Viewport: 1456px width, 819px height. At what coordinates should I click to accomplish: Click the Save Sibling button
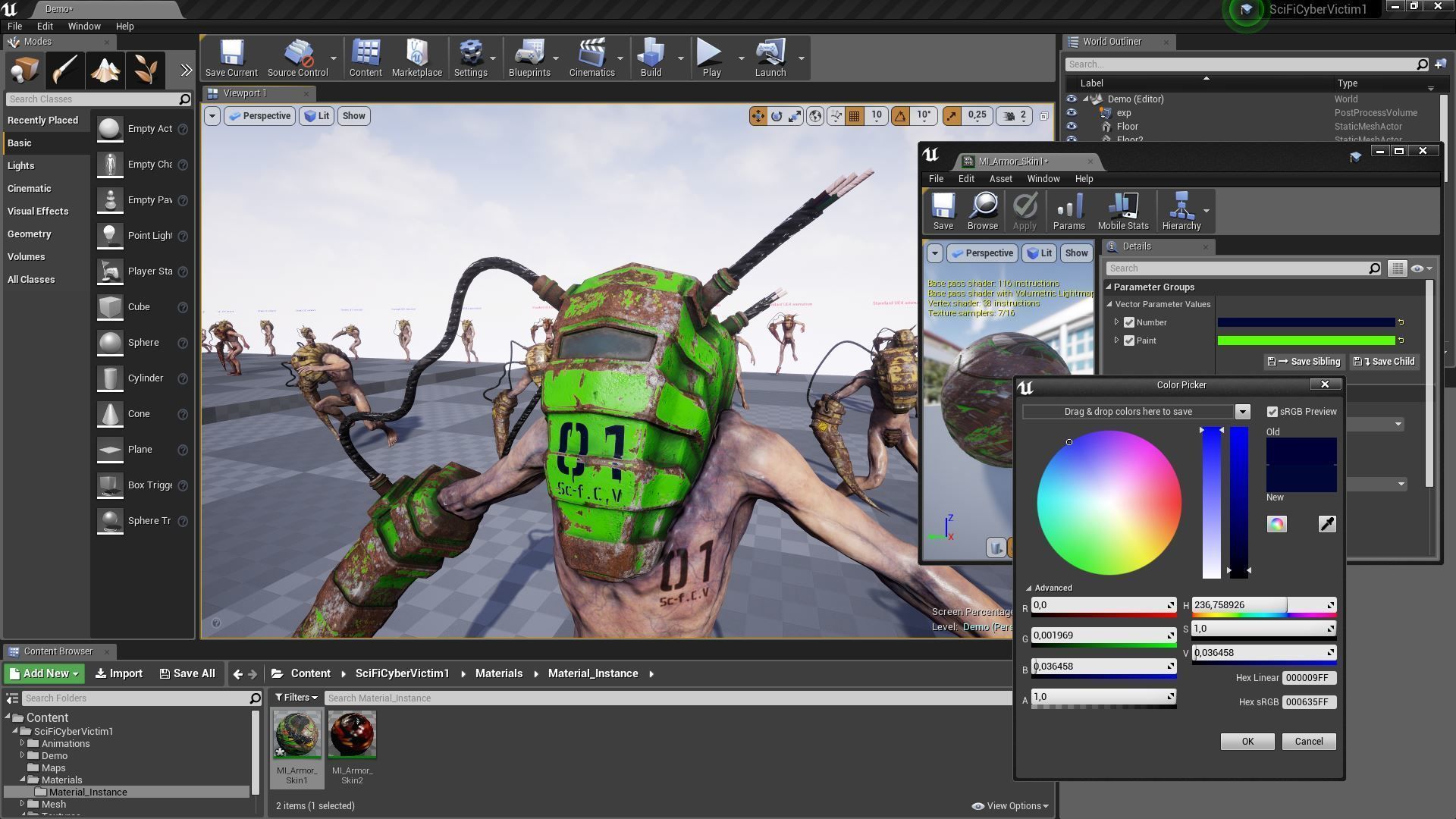click(1304, 362)
